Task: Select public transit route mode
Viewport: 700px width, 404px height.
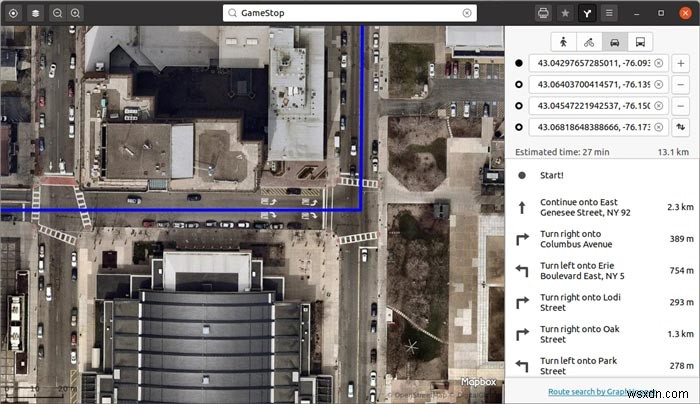Action: coord(640,42)
